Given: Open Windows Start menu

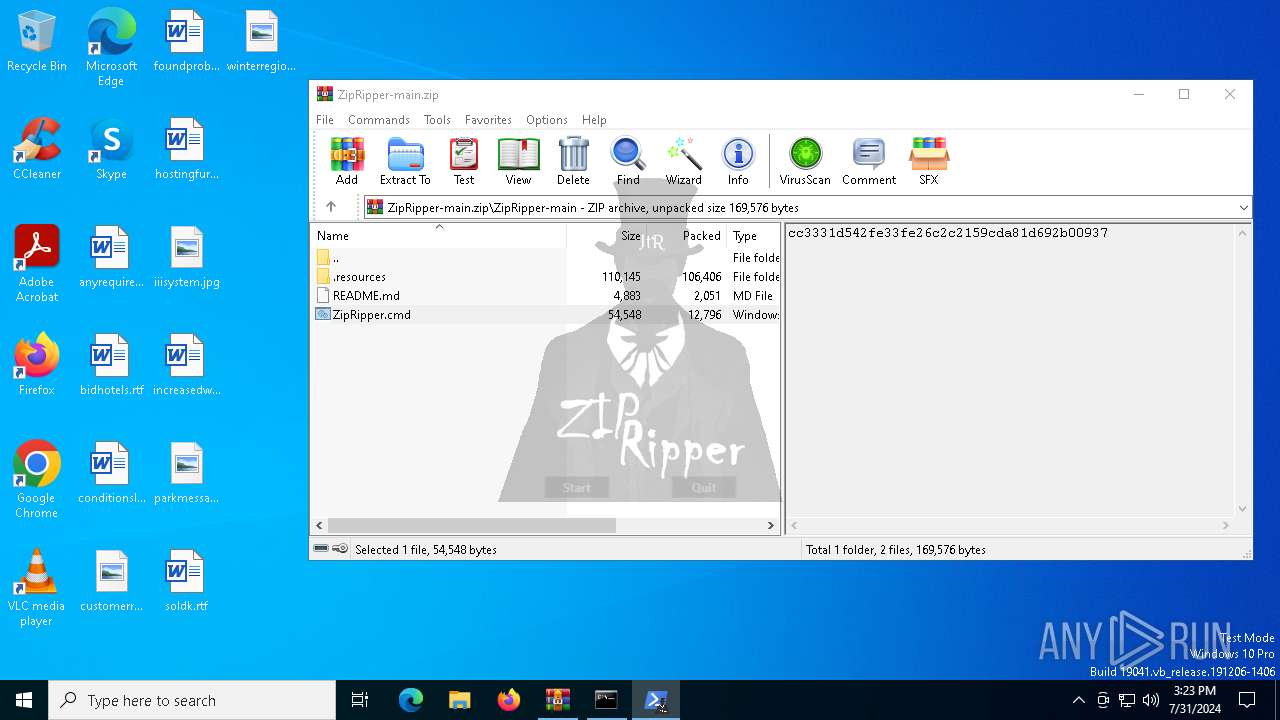Looking at the screenshot, I should click(x=24, y=700).
